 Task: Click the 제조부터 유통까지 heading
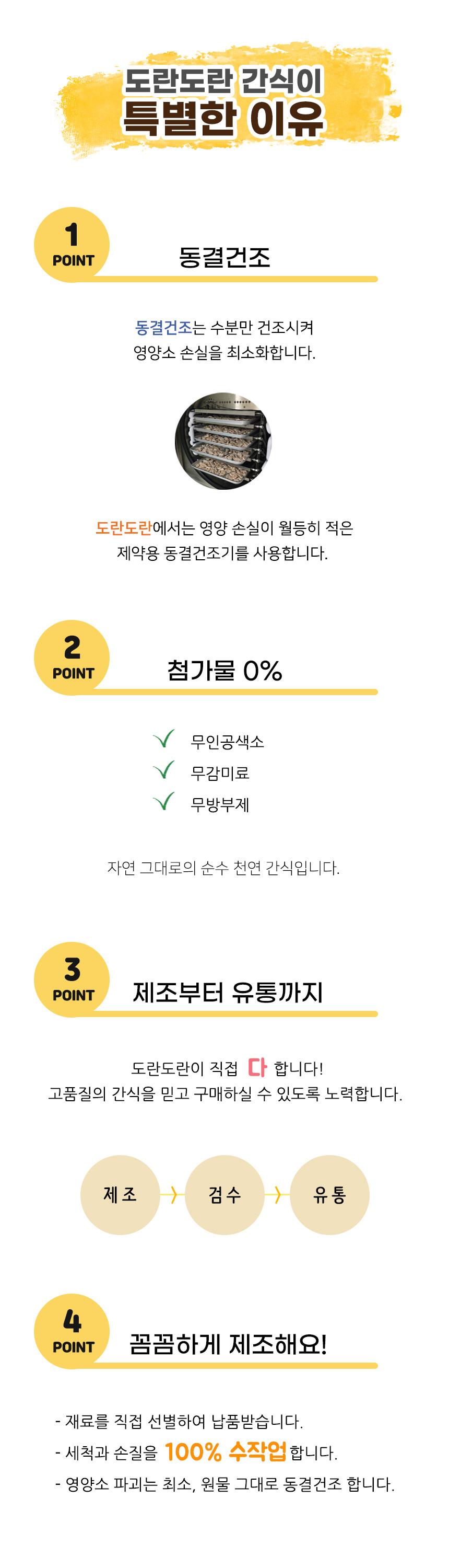point(228,992)
